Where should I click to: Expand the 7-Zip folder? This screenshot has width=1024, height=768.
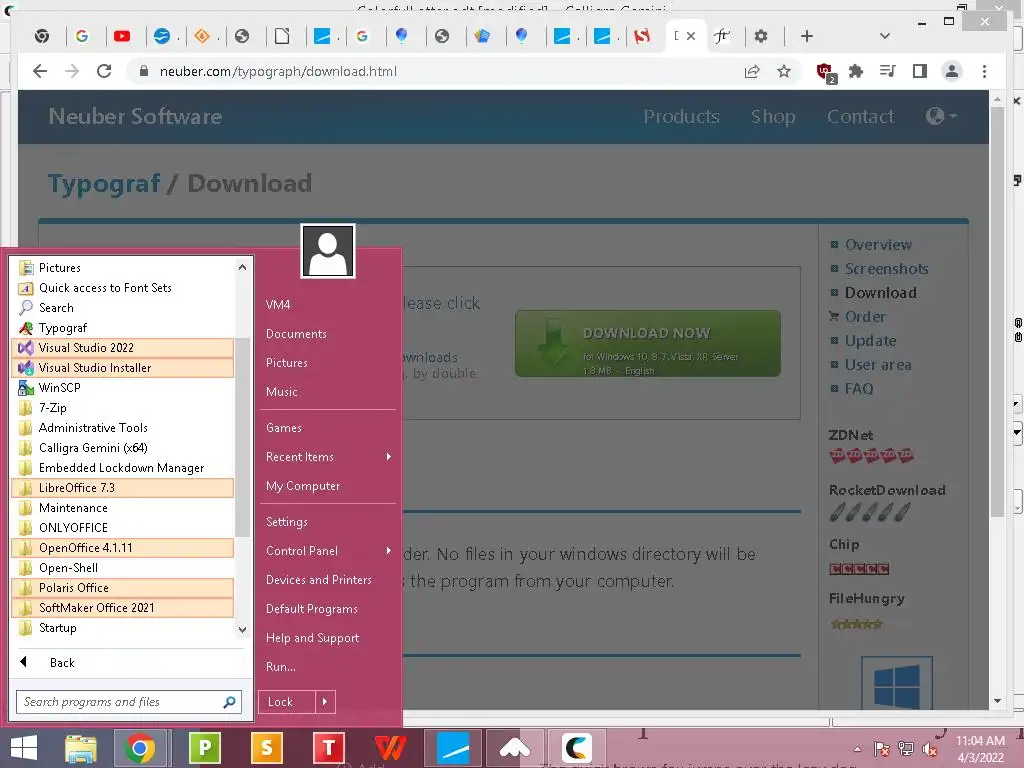(x=123, y=408)
